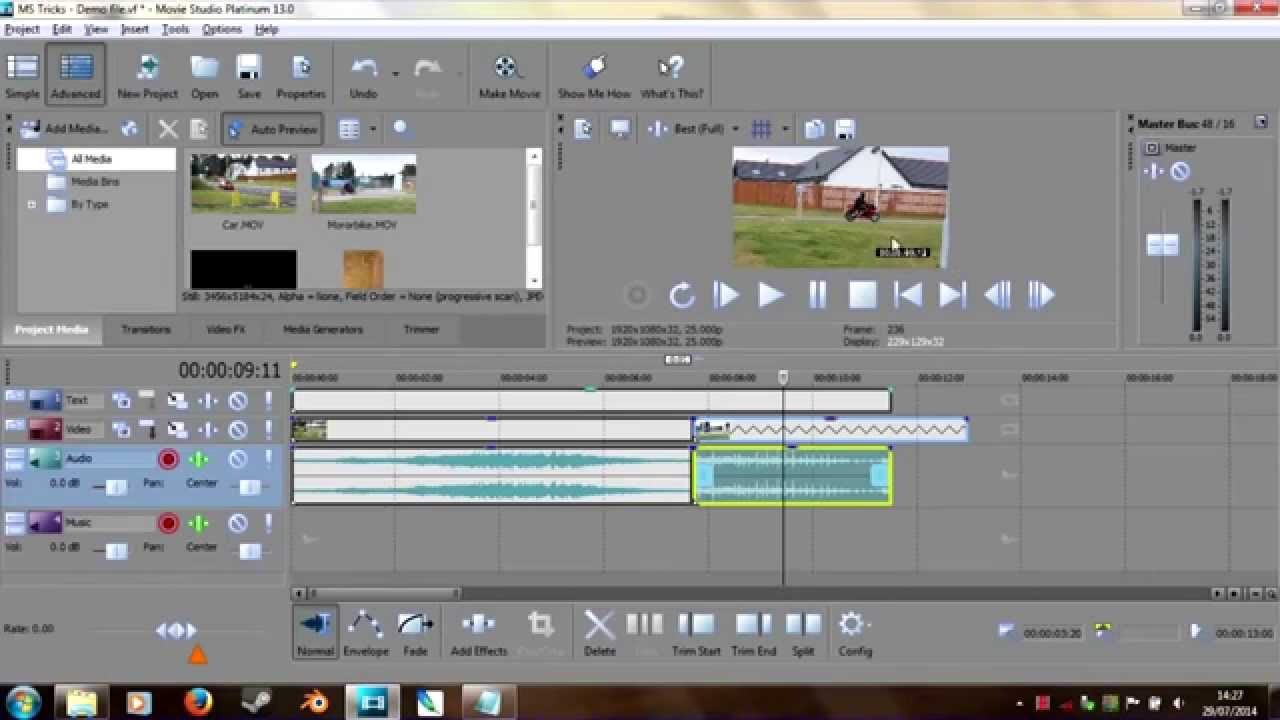Select the Car.MOV media thumbnail
Image resolution: width=1280 pixels, height=720 pixels.
(x=243, y=183)
